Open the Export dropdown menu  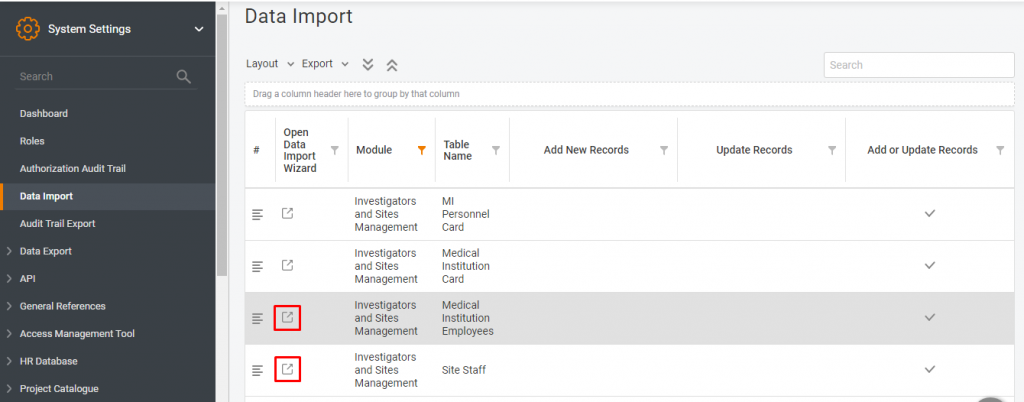click(325, 64)
